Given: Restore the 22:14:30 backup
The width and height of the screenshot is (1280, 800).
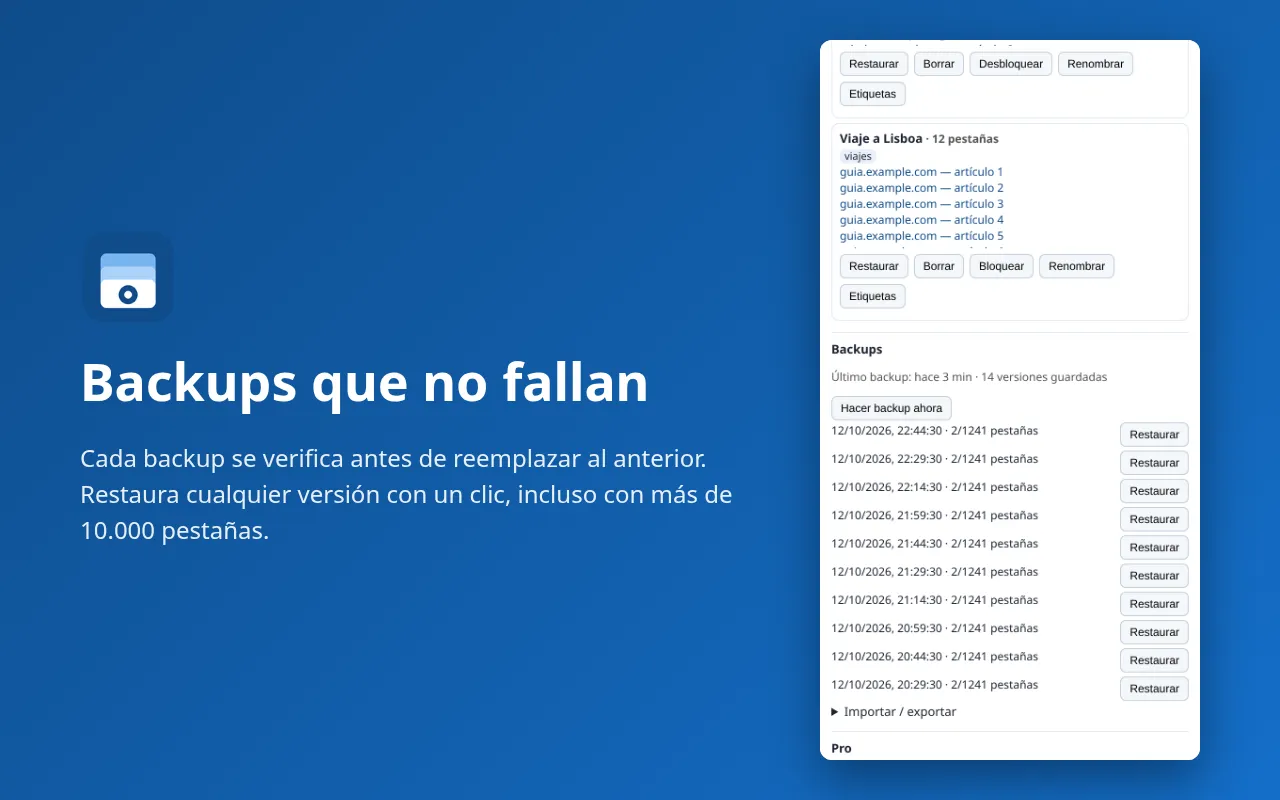Looking at the screenshot, I should [x=1154, y=491].
